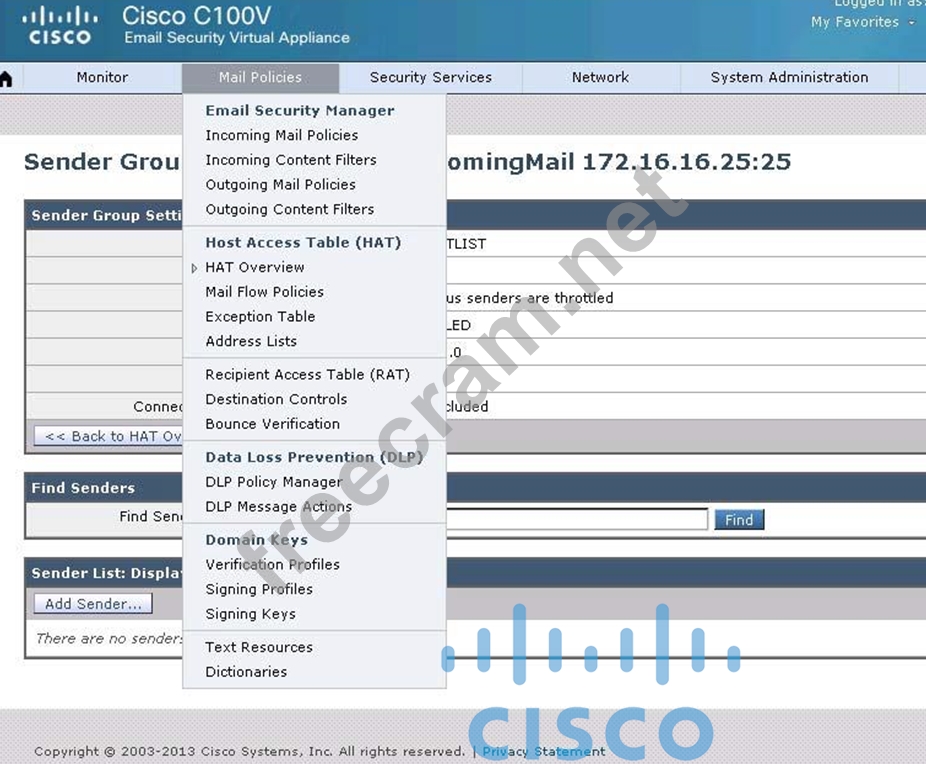Image resolution: width=926 pixels, height=764 pixels.
Task: Click the home icon in navigation bar
Action: pos(6,78)
